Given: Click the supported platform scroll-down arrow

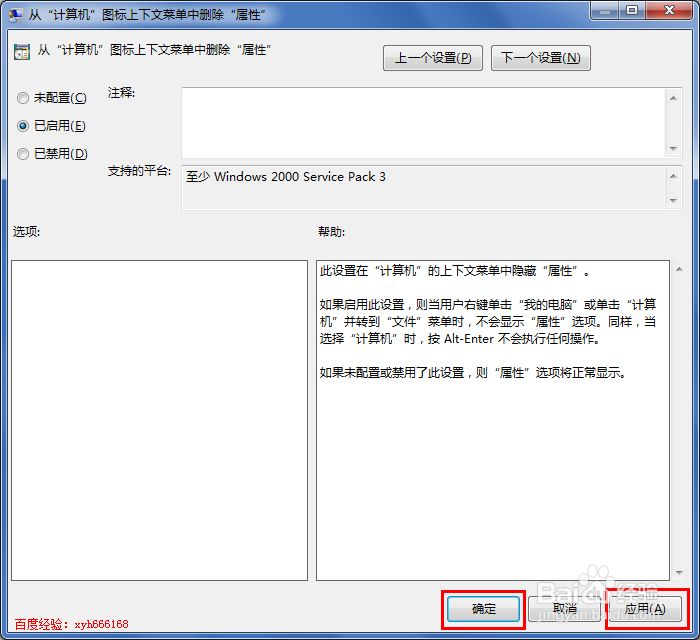Looking at the screenshot, I should [x=673, y=201].
